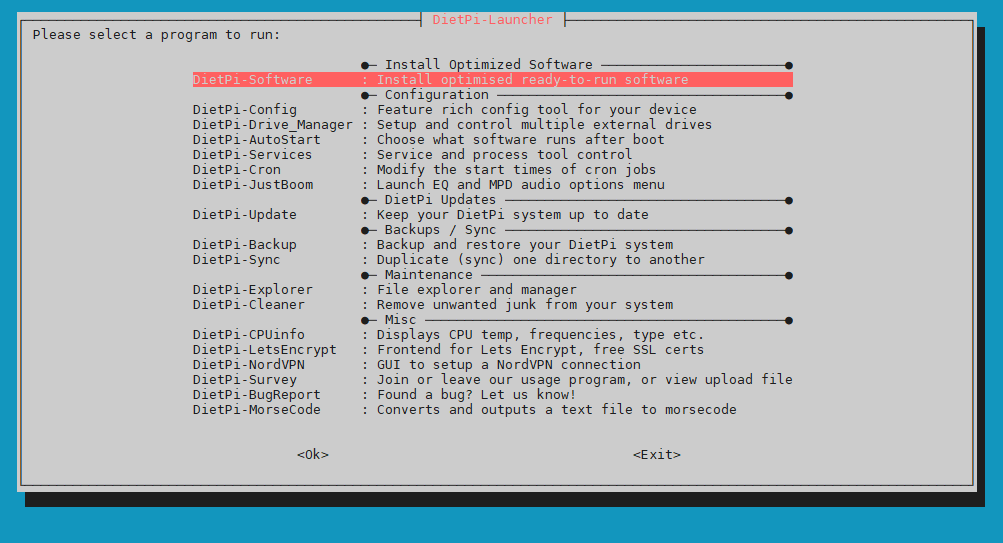Click 'Feature rich config tool for your device' text

point(537,110)
